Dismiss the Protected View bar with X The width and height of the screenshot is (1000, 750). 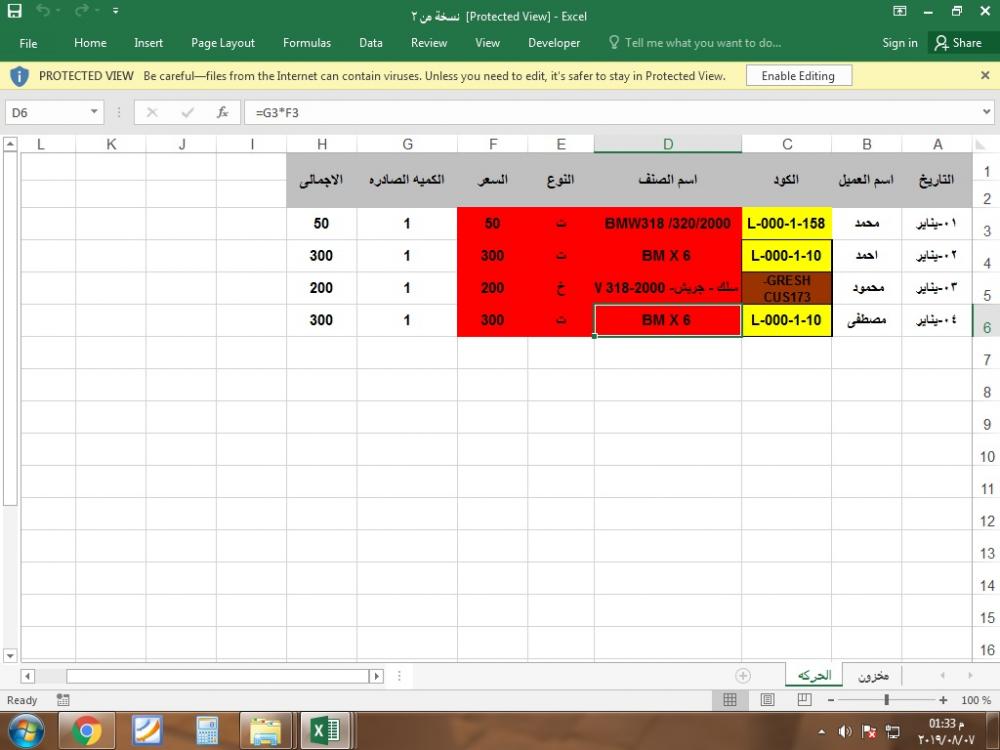(985, 75)
